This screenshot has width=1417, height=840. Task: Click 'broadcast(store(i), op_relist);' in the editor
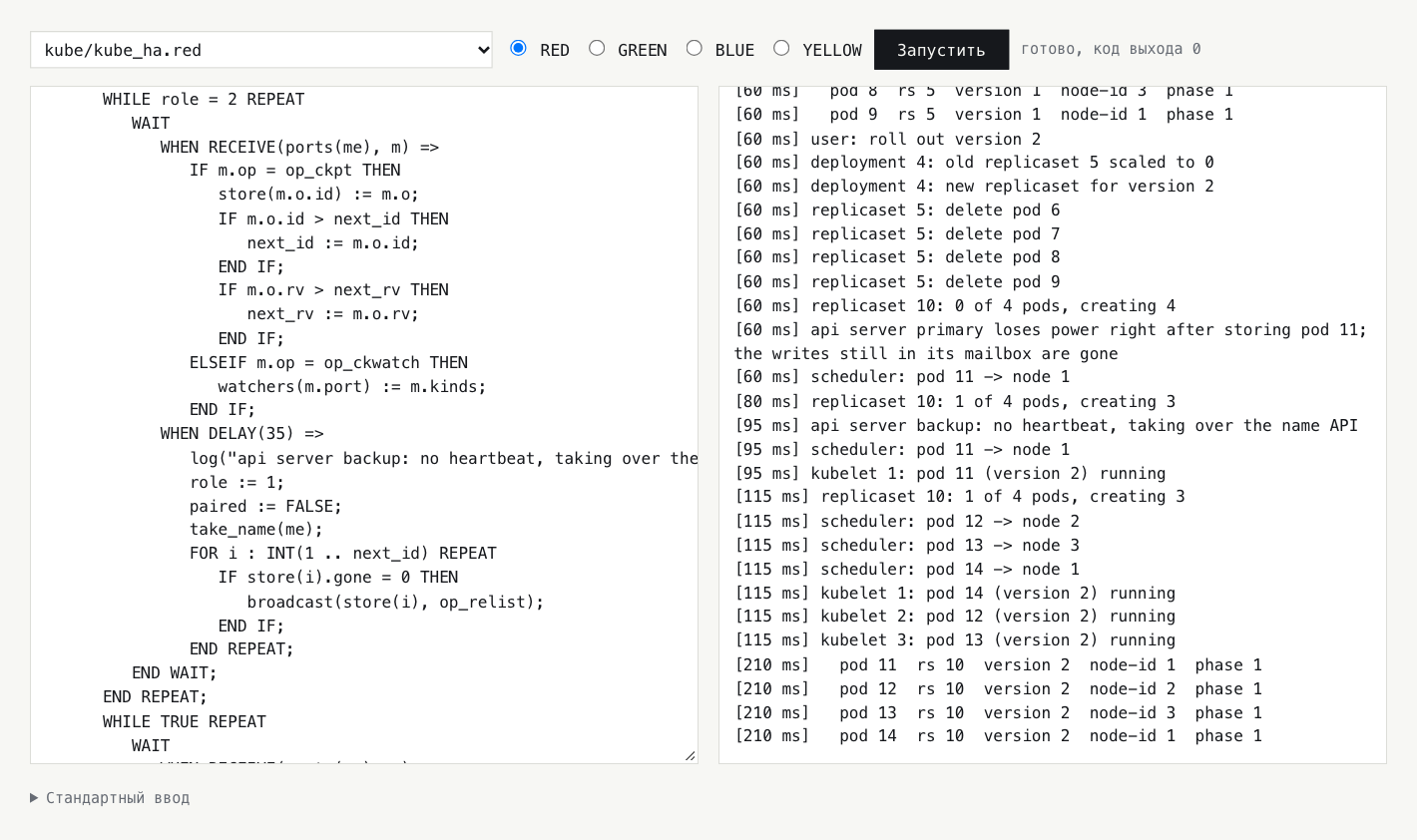tap(396, 602)
